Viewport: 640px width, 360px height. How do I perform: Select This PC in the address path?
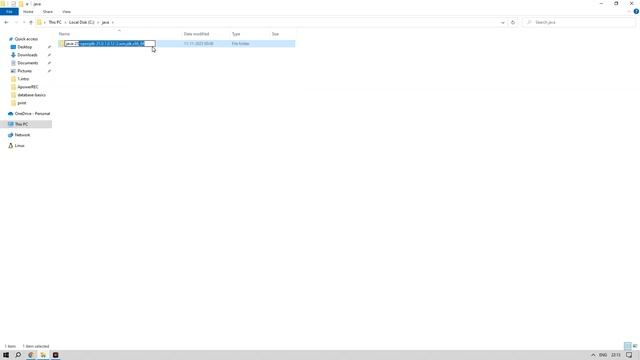[x=55, y=22]
